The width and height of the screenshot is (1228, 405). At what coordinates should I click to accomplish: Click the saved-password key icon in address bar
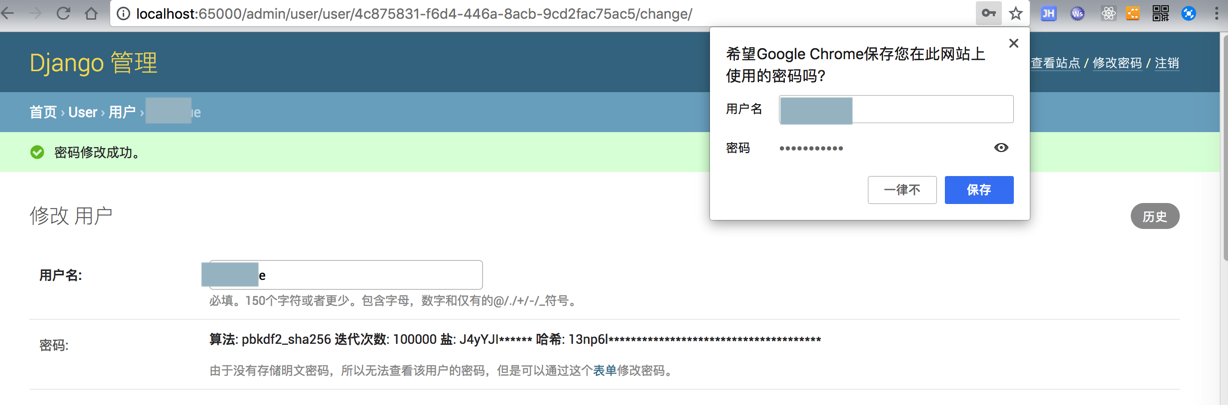988,14
